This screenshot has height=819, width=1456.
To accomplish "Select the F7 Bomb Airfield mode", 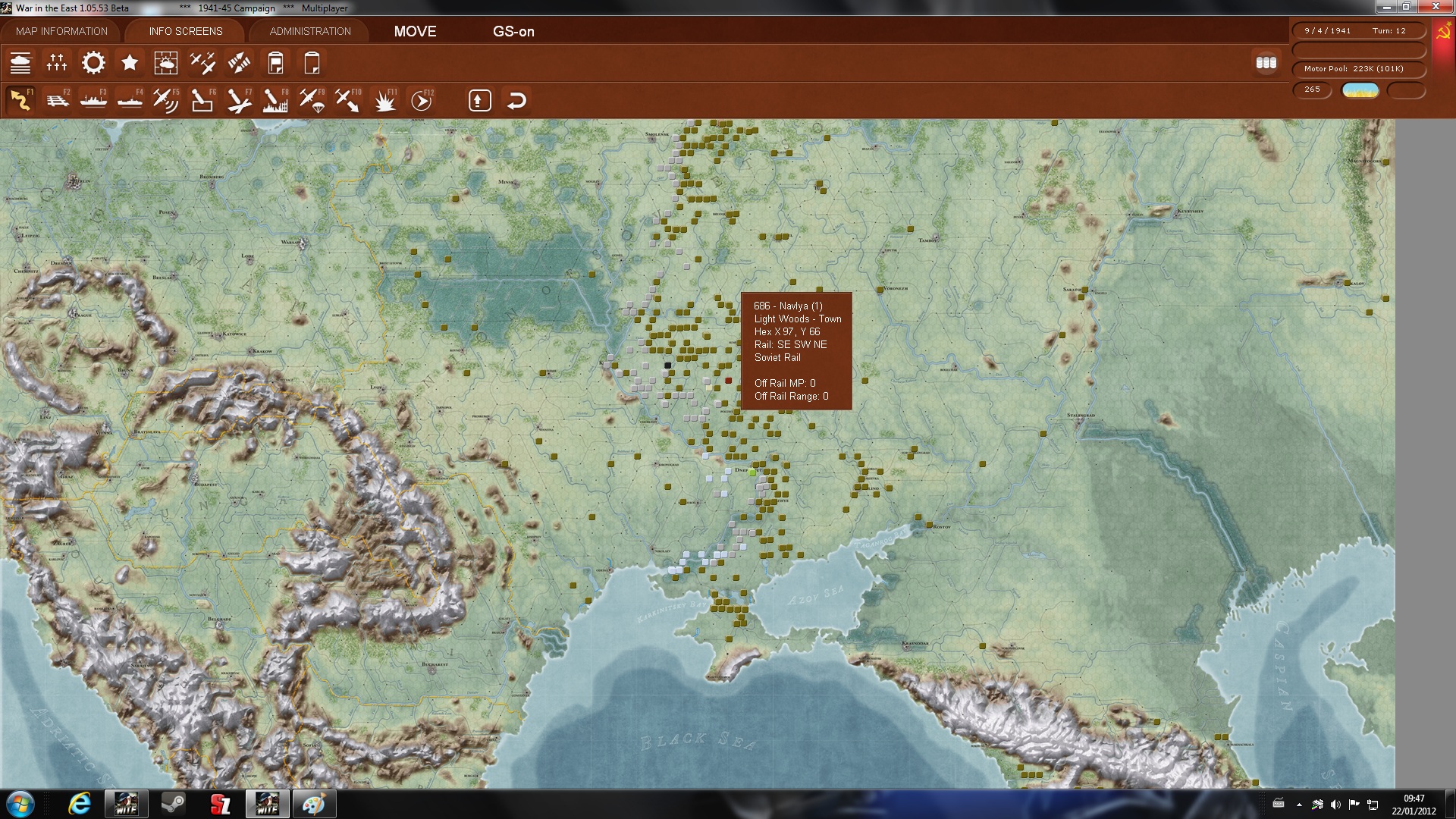I will point(239,100).
